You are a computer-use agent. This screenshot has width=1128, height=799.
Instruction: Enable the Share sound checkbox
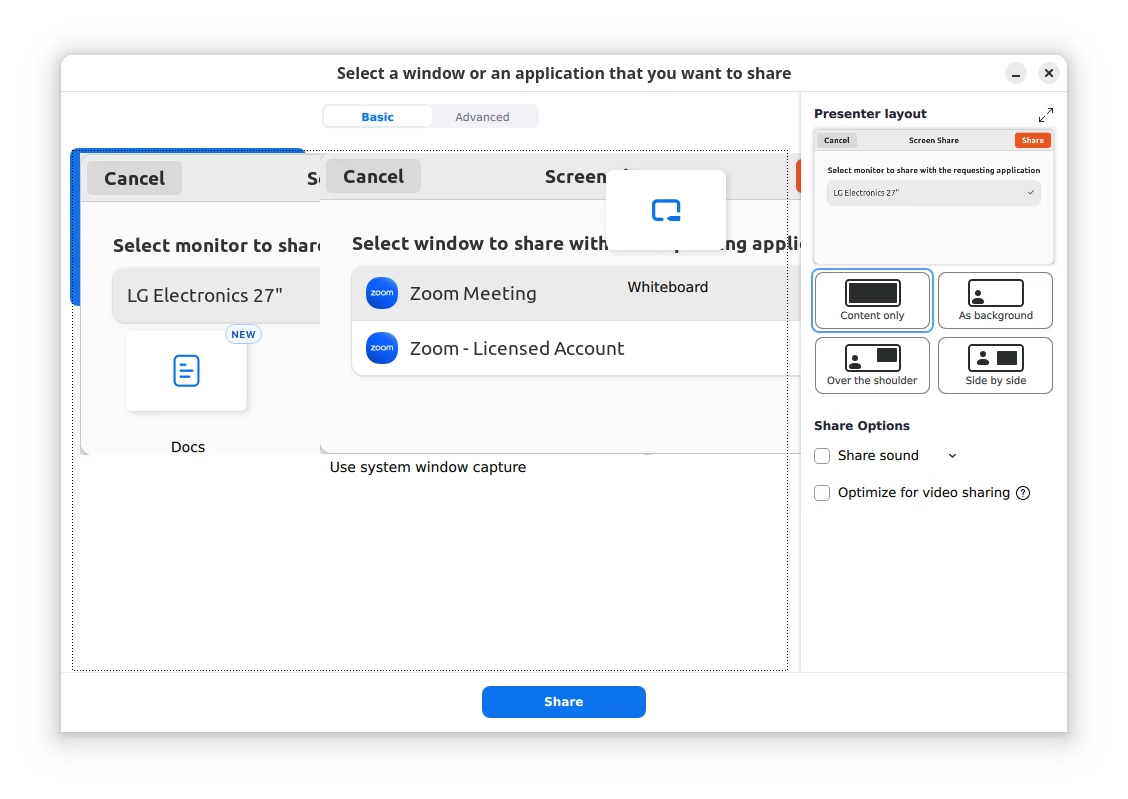tap(822, 456)
